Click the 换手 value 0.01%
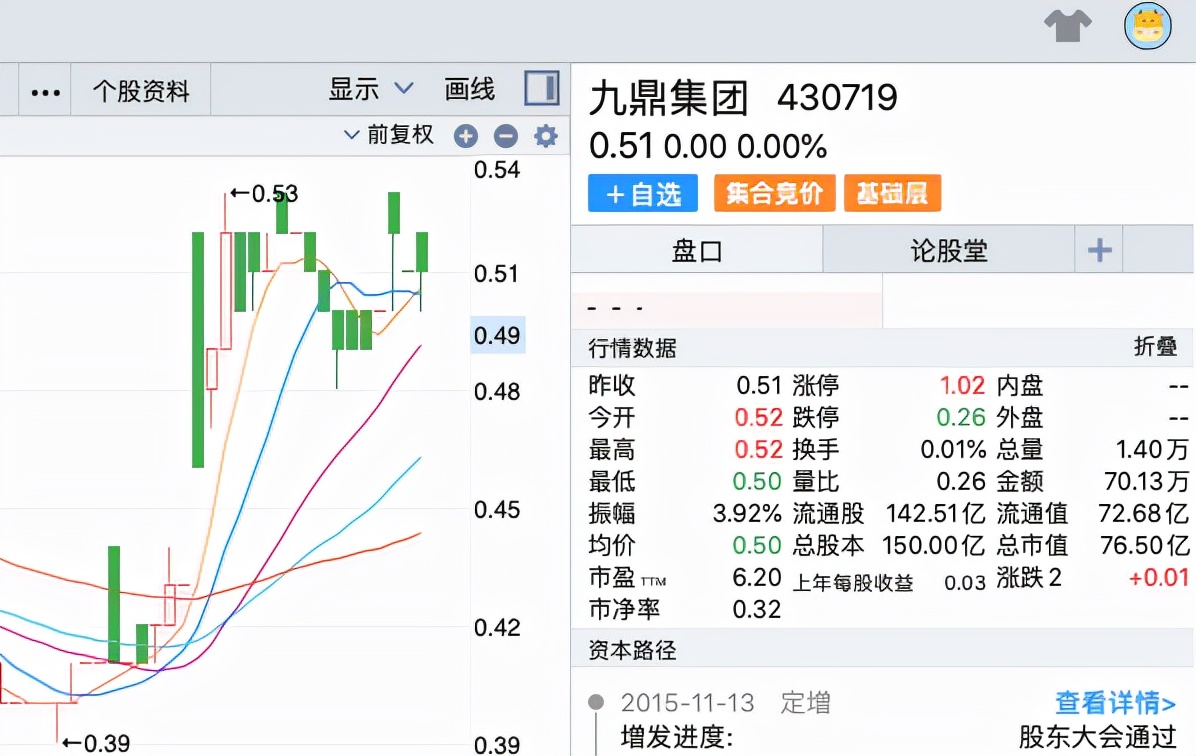Screen dimensions: 1196x756 click(x=953, y=449)
